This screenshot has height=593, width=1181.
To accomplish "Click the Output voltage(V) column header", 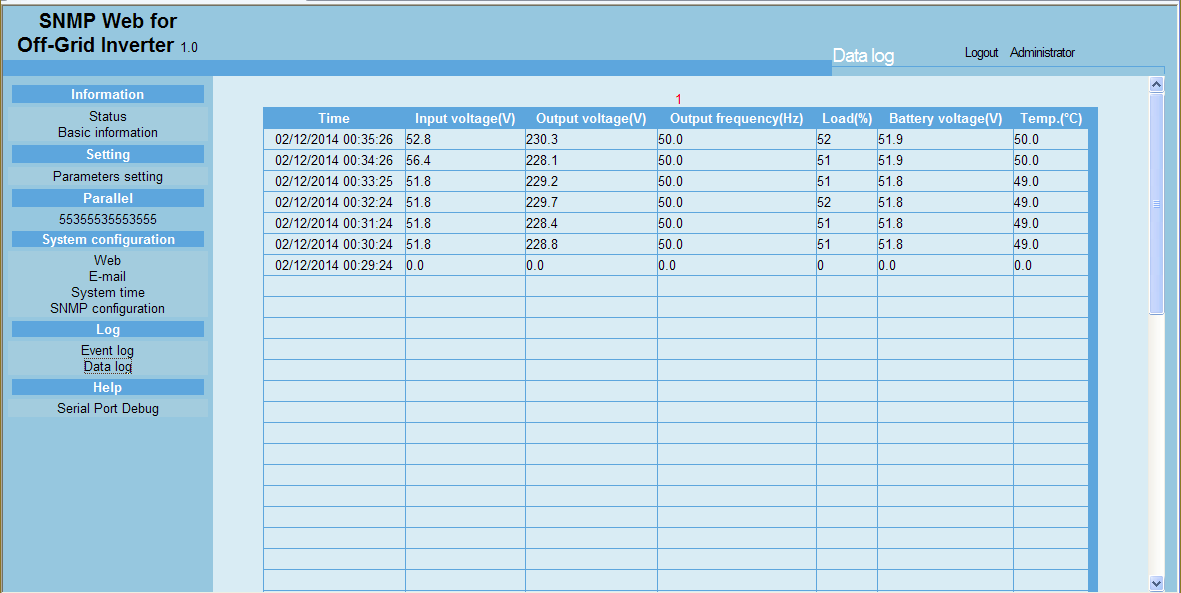I will point(591,118).
